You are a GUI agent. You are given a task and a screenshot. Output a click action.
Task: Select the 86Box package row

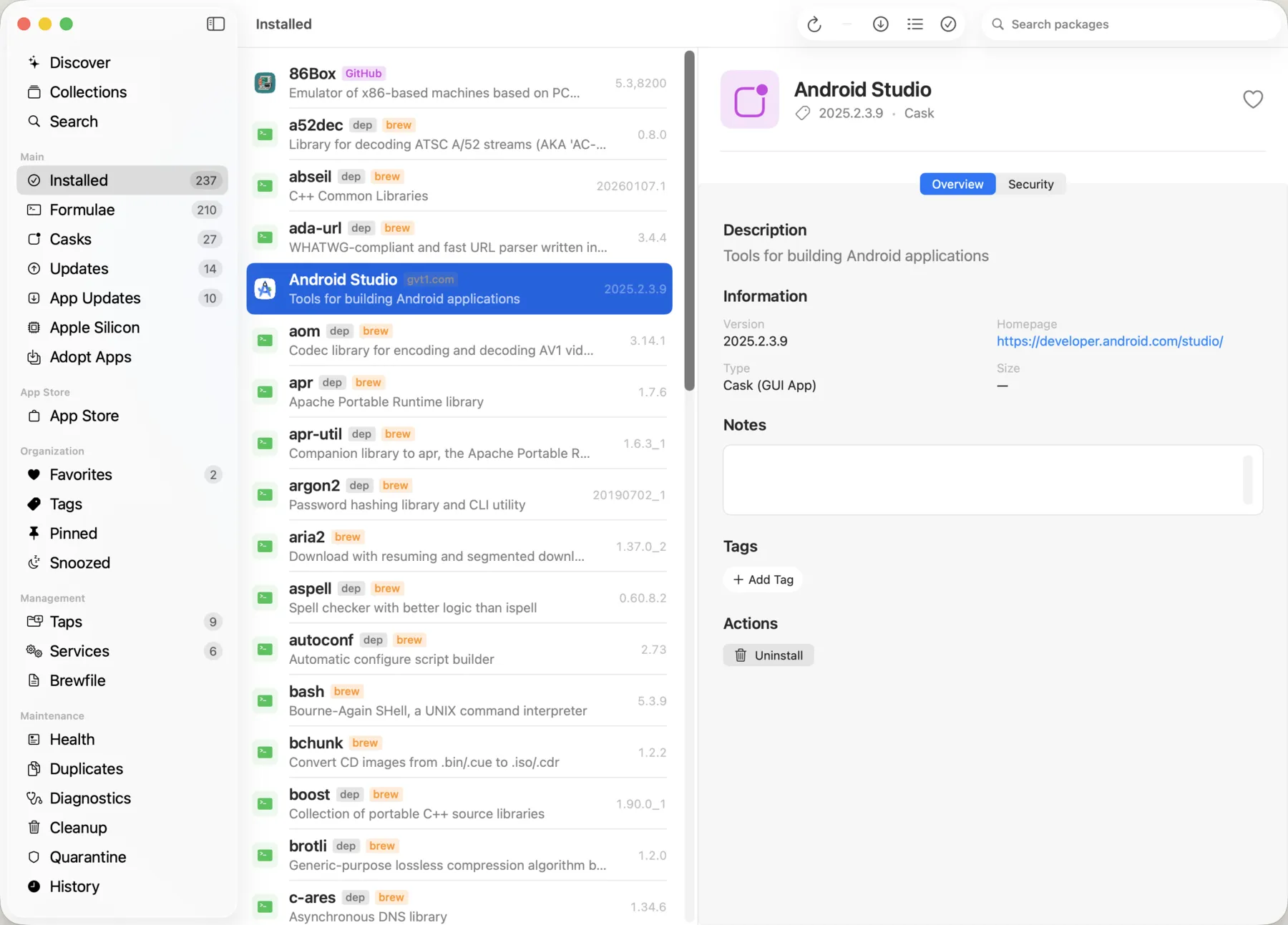(x=459, y=83)
